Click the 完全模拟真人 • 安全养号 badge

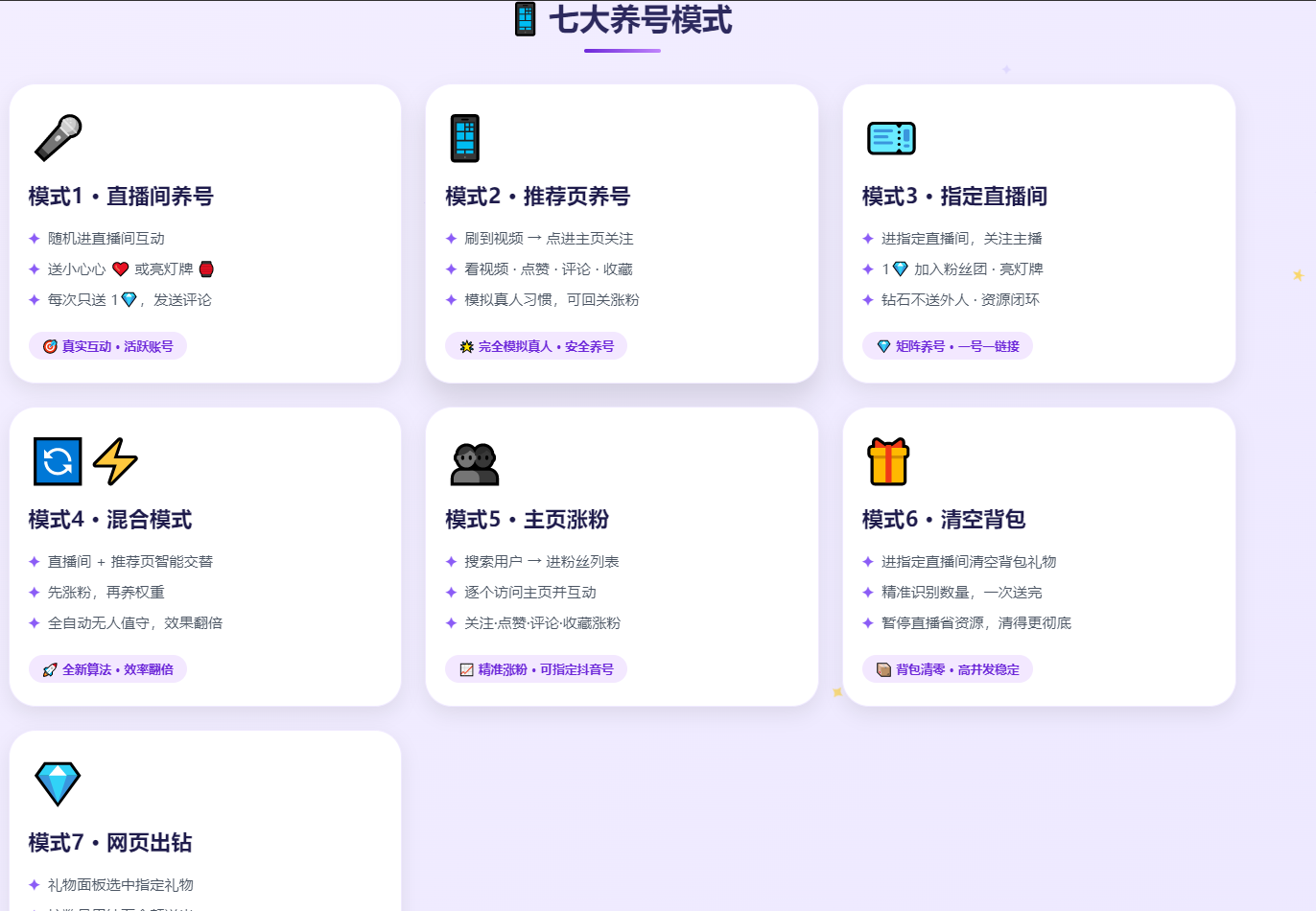(x=536, y=346)
